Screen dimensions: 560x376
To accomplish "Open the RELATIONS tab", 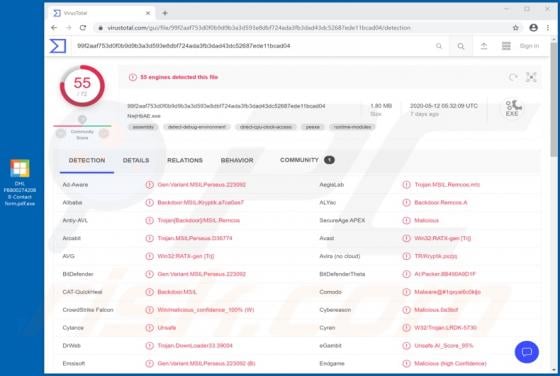I will click(x=185, y=160).
